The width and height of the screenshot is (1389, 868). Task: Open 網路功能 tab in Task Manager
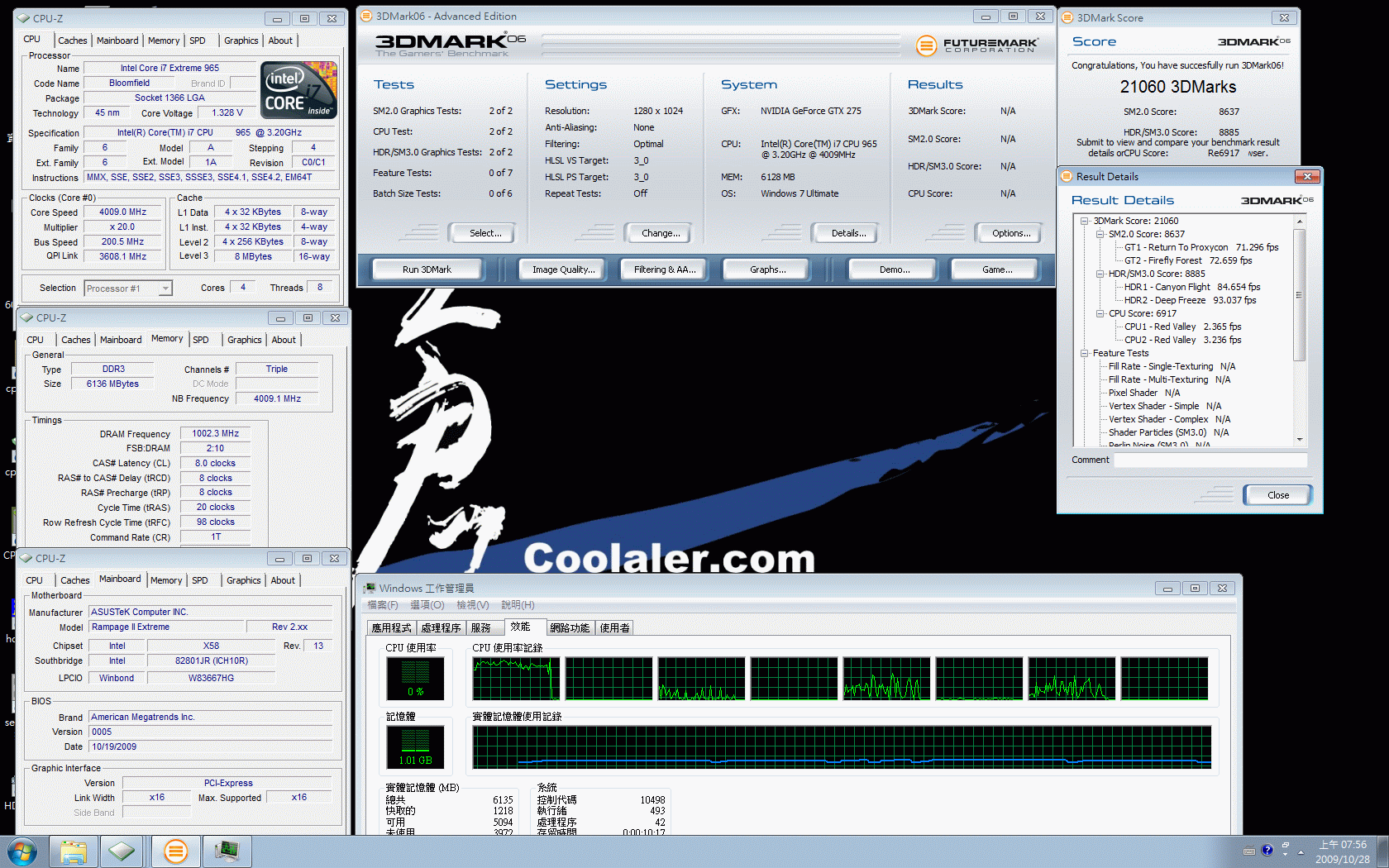(x=570, y=627)
